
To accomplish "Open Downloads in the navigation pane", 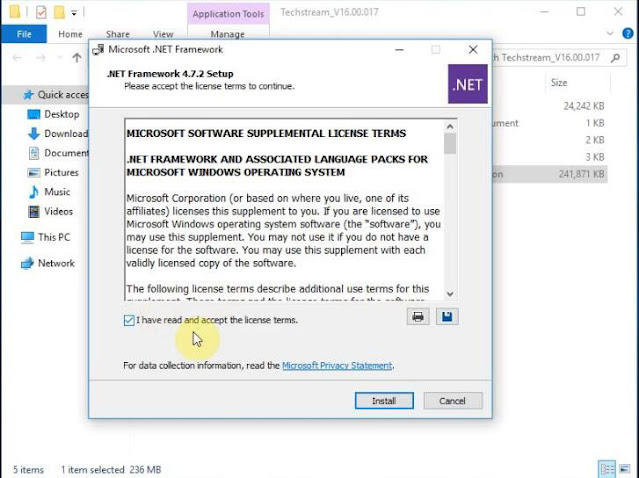I will click(x=57, y=134).
